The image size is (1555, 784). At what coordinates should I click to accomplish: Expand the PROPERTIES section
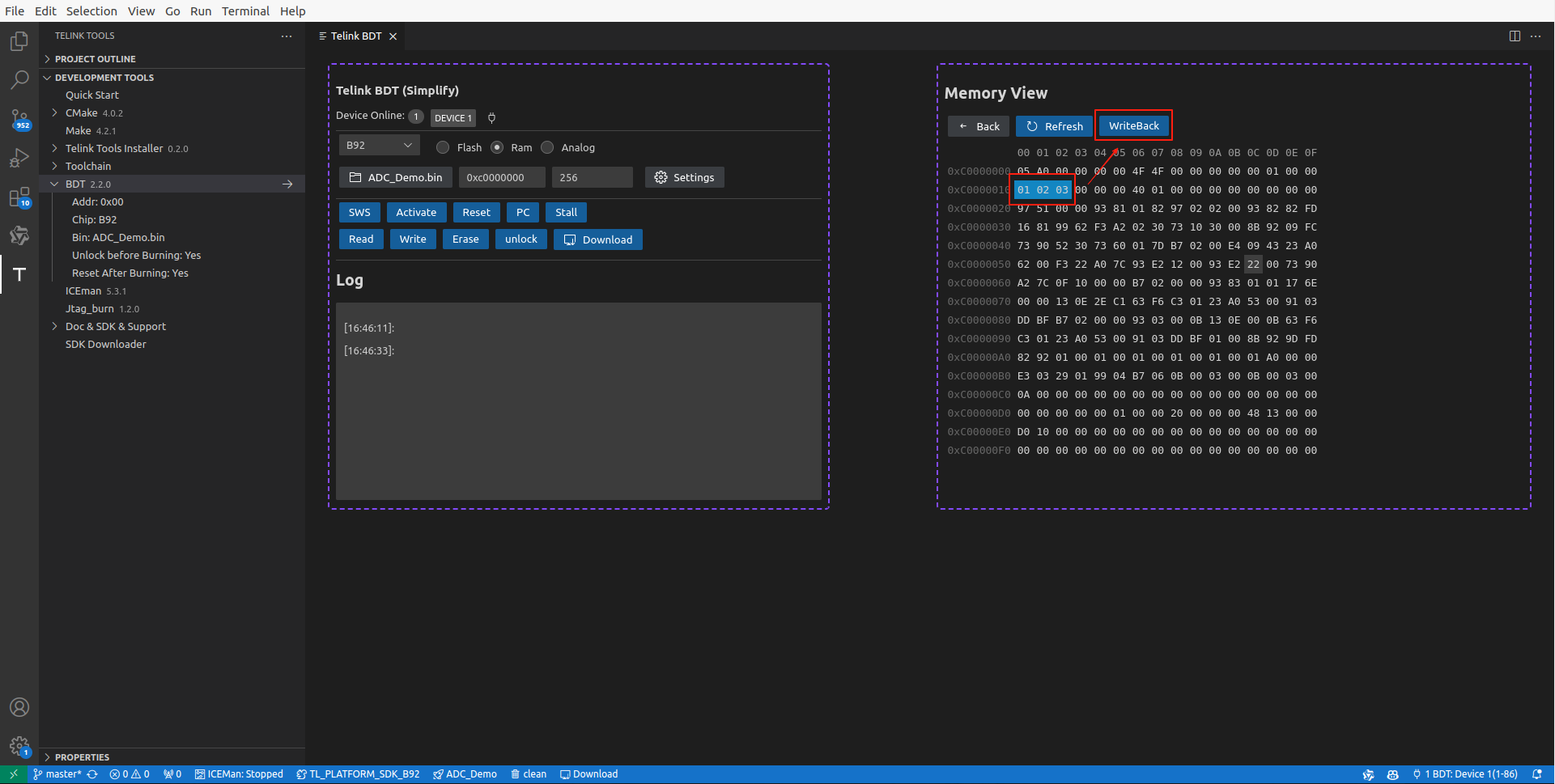[x=82, y=757]
